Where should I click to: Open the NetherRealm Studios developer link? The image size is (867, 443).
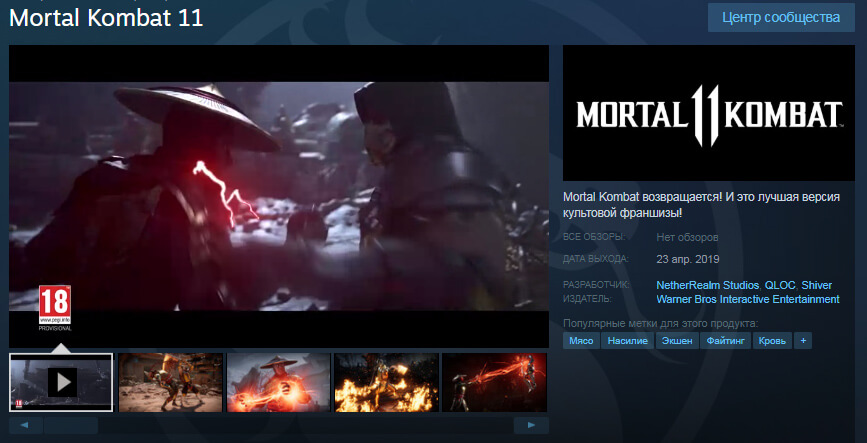[708, 285]
